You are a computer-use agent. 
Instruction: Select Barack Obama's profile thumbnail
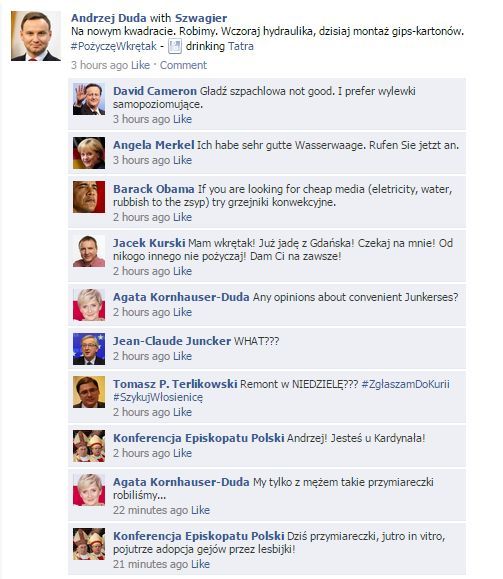(x=89, y=197)
